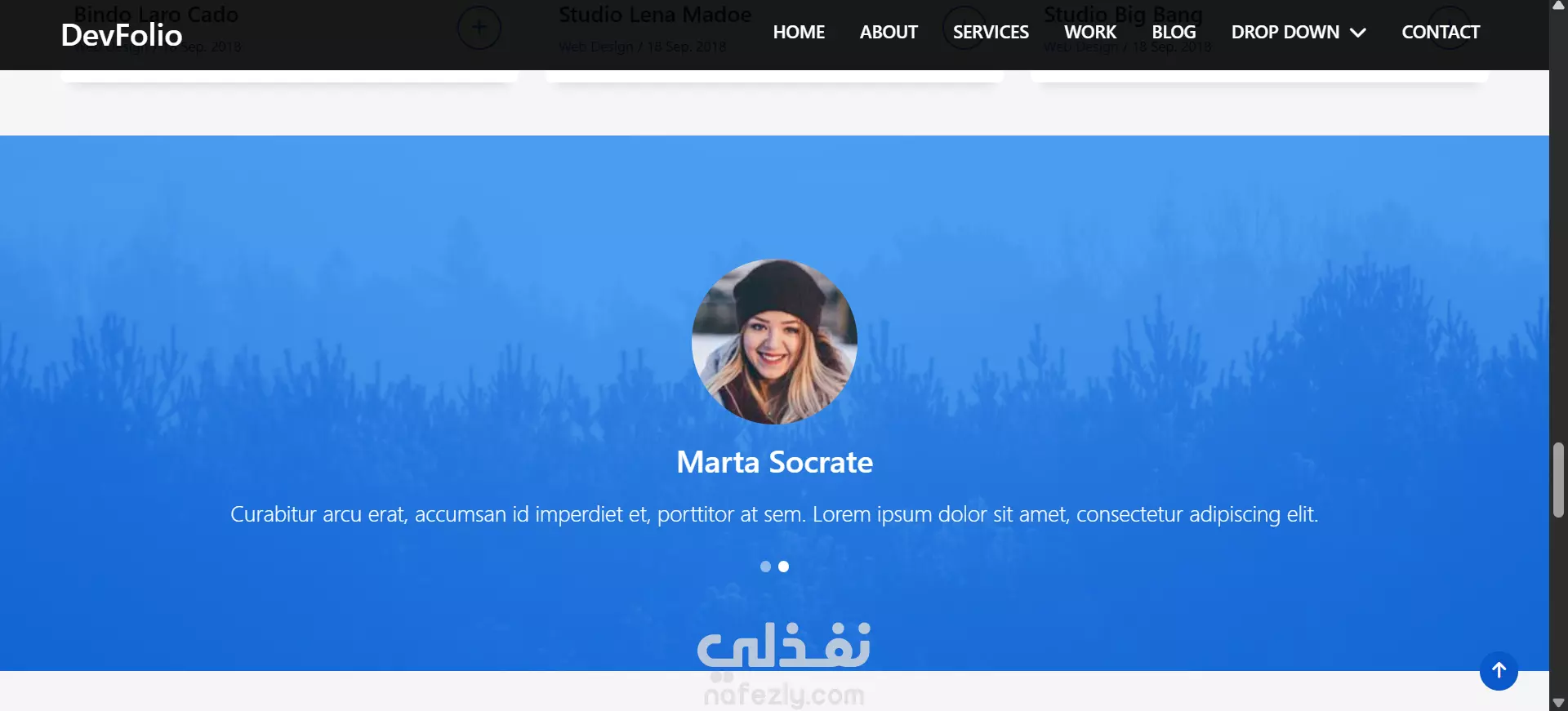
Task: Click the plus icon on Bindo Laro Cado card
Action: (479, 27)
